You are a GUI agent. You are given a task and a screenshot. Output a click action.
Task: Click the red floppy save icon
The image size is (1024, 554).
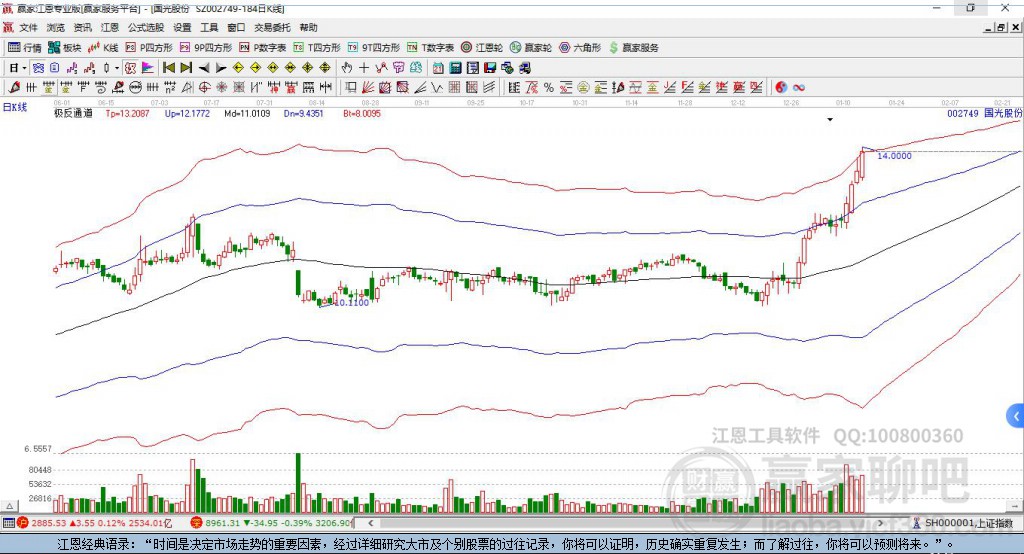[490, 67]
